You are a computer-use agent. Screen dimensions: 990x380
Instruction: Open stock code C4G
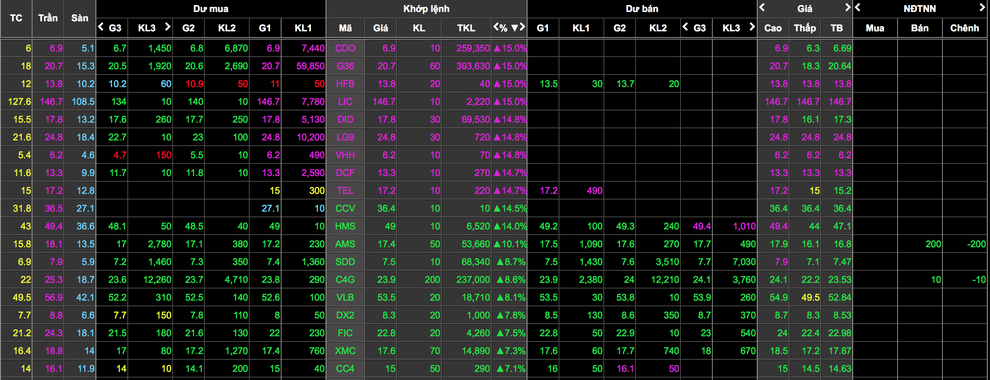(x=345, y=279)
